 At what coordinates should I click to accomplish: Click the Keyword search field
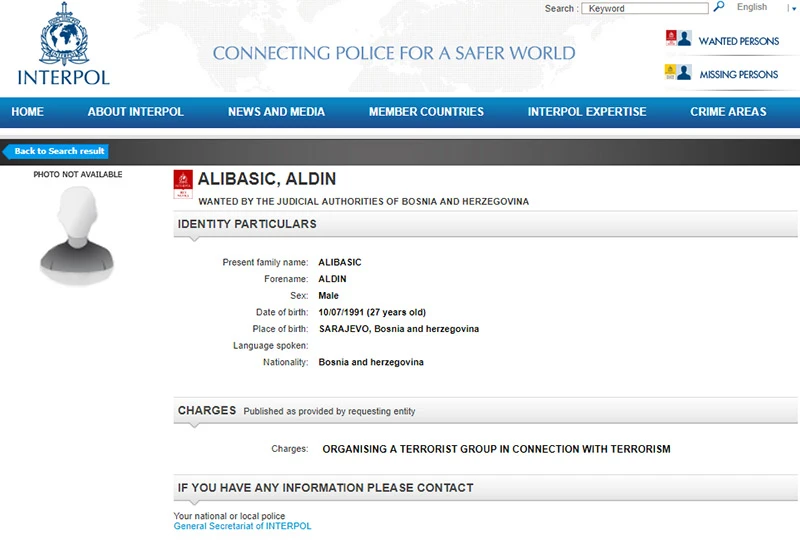(645, 8)
